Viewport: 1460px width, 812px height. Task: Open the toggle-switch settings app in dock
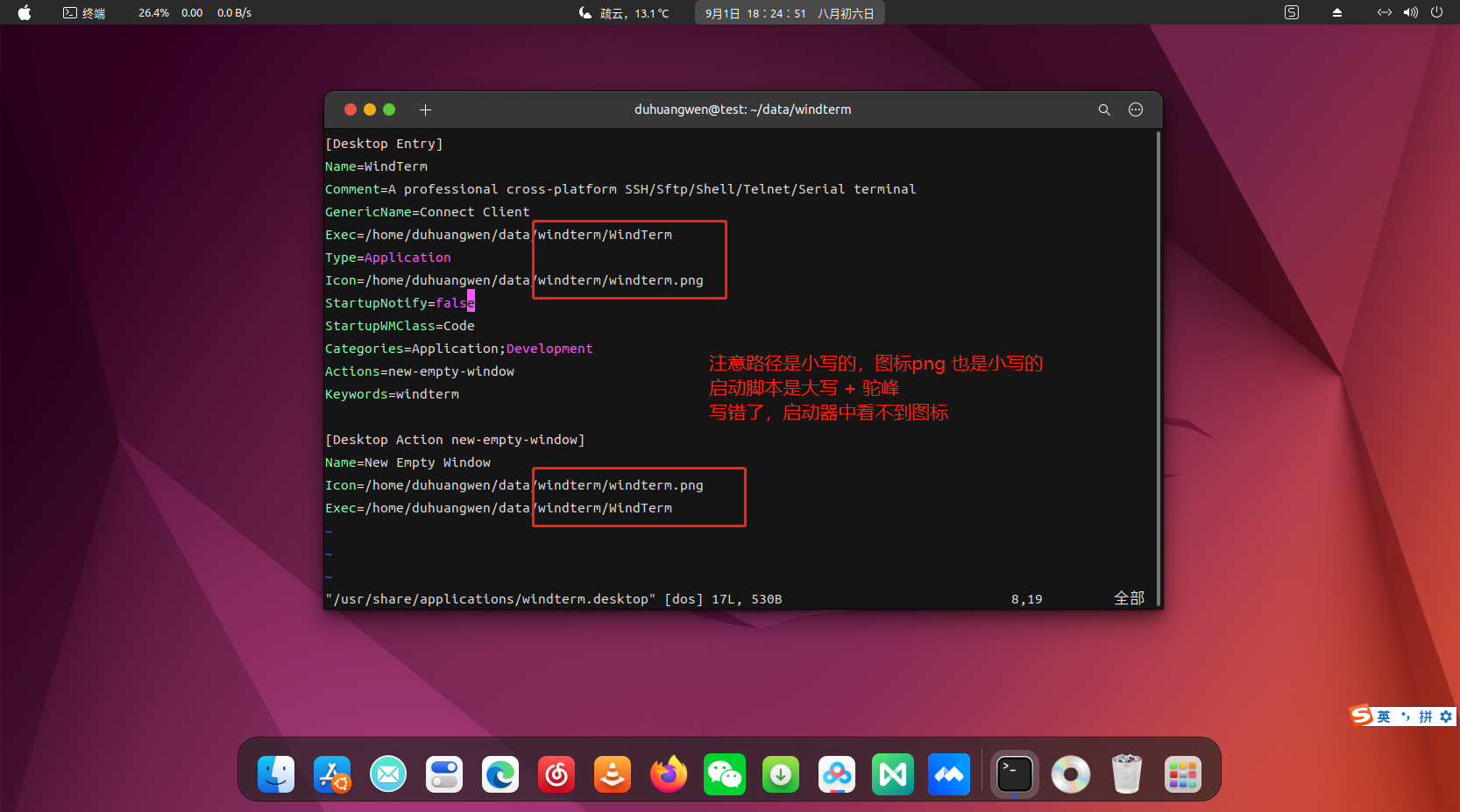point(444,774)
